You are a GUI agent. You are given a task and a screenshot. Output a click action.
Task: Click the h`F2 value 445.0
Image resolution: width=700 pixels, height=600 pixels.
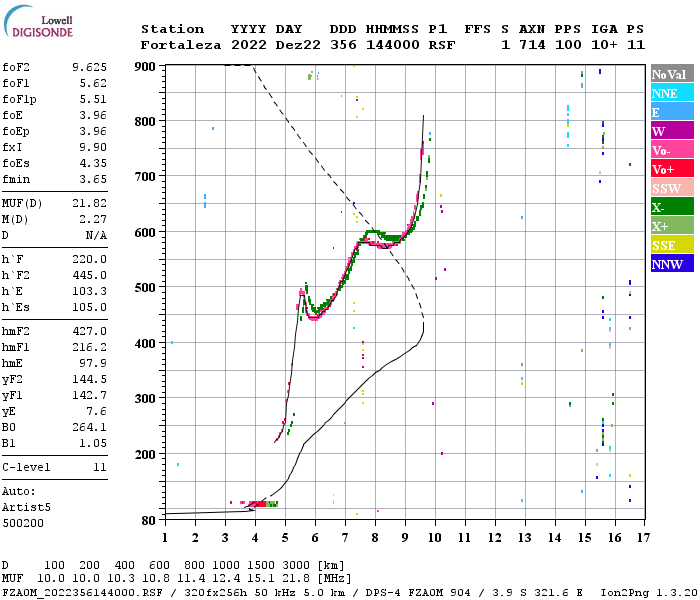(89, 275)
